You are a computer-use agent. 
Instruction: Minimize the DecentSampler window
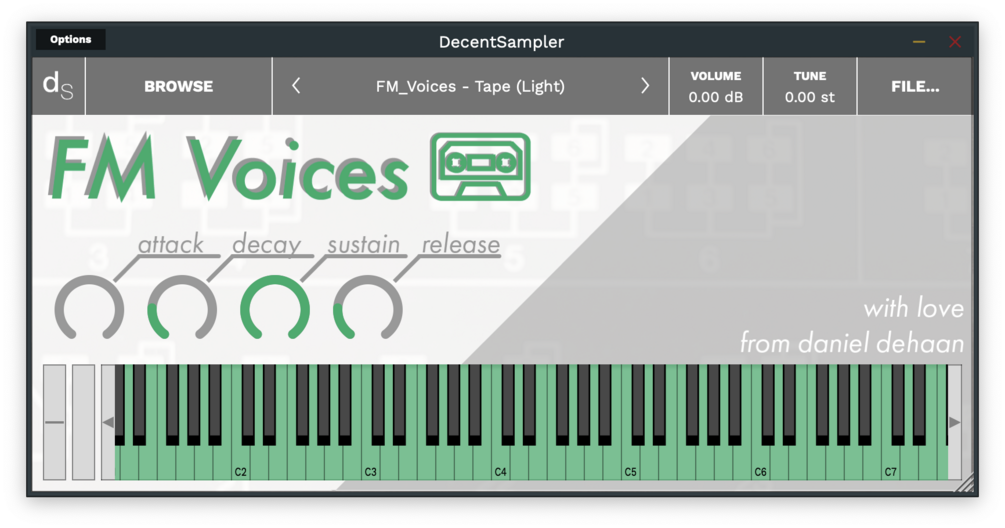coord(919,42)
